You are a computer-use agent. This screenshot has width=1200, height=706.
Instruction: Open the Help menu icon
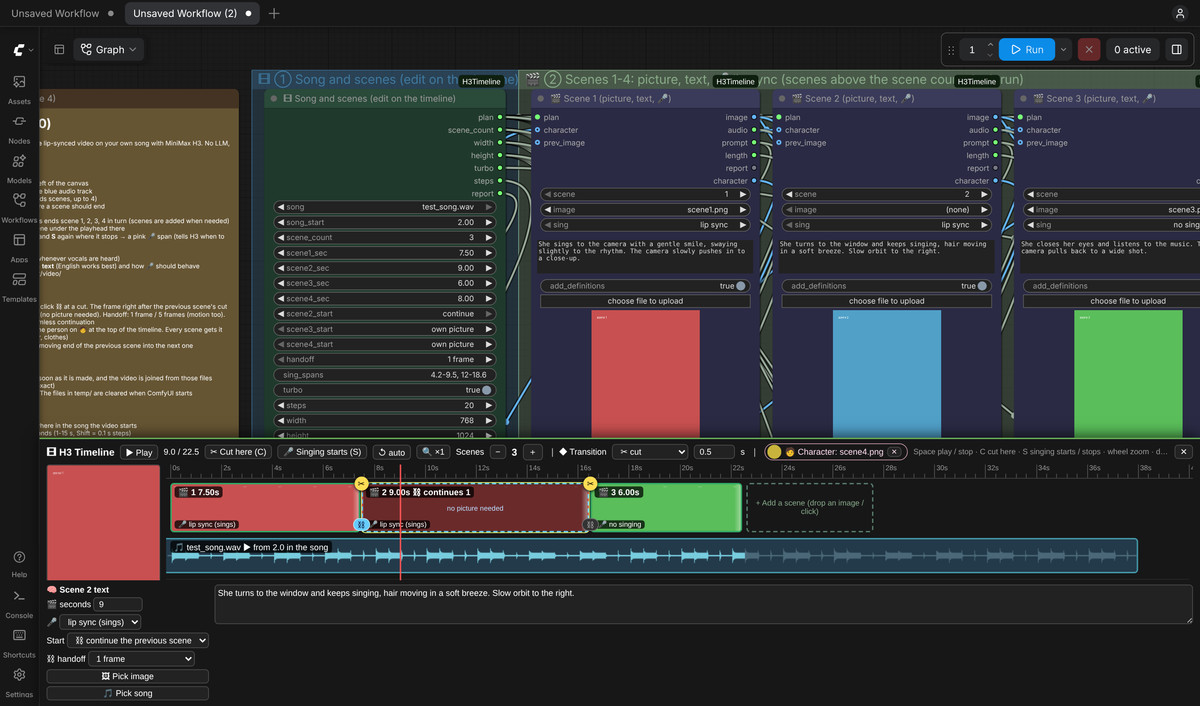(x=19, y=562)
